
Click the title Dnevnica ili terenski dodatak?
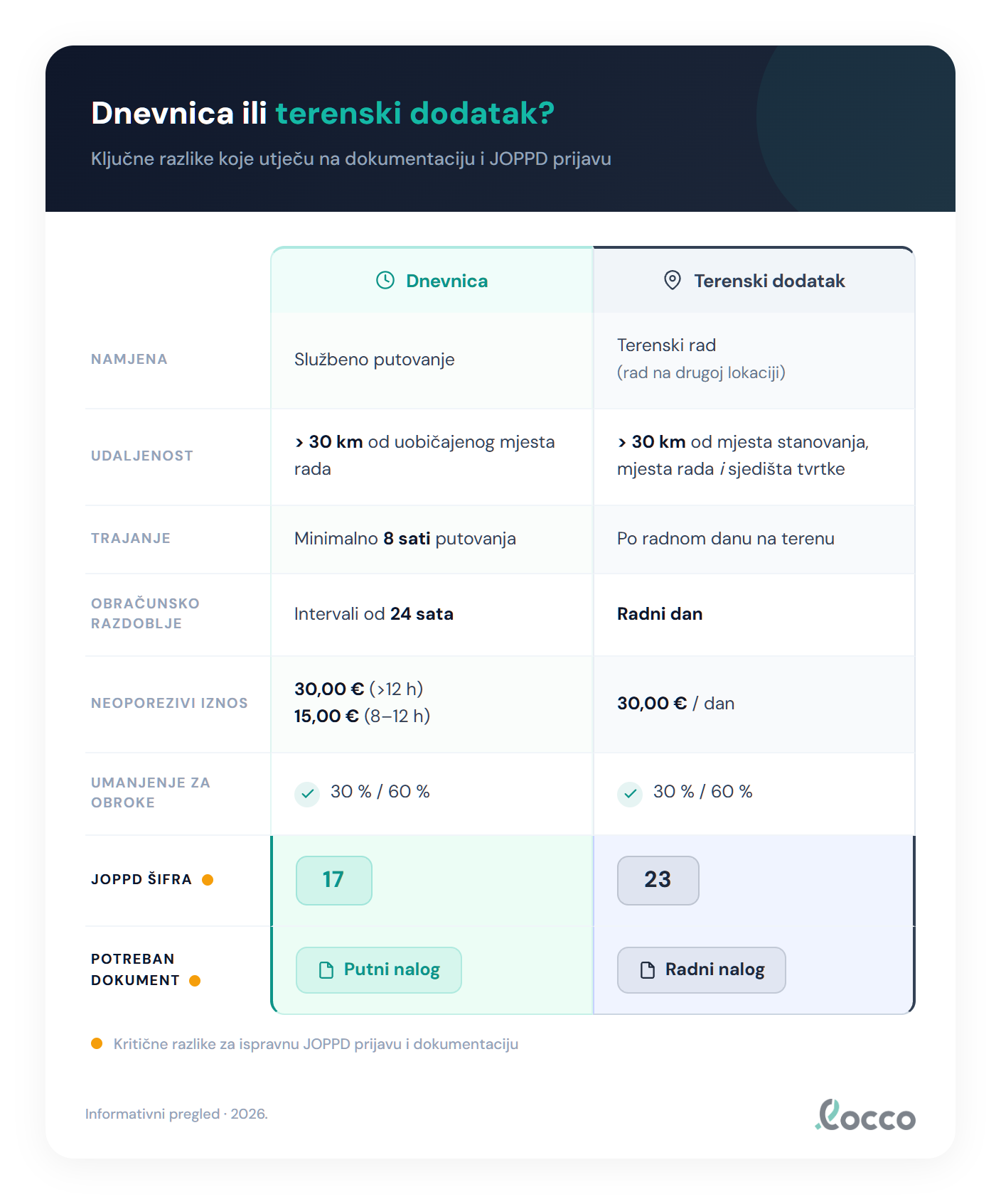coord(323,113)
